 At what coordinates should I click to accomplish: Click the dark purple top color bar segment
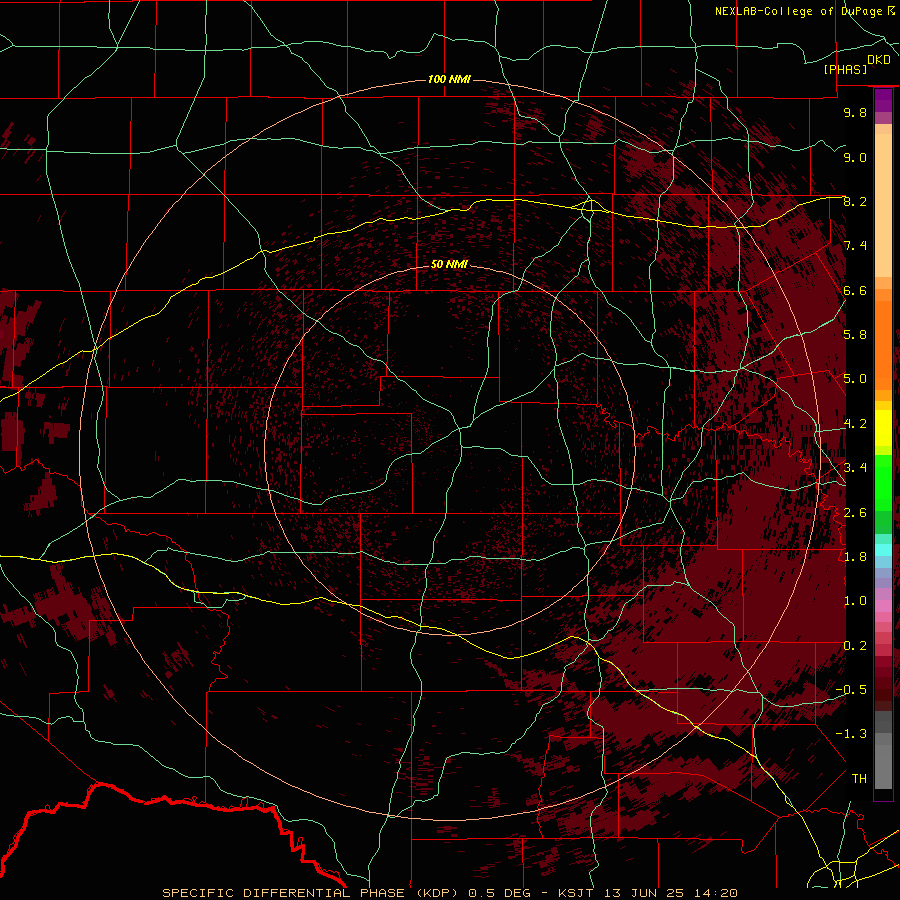883,100
